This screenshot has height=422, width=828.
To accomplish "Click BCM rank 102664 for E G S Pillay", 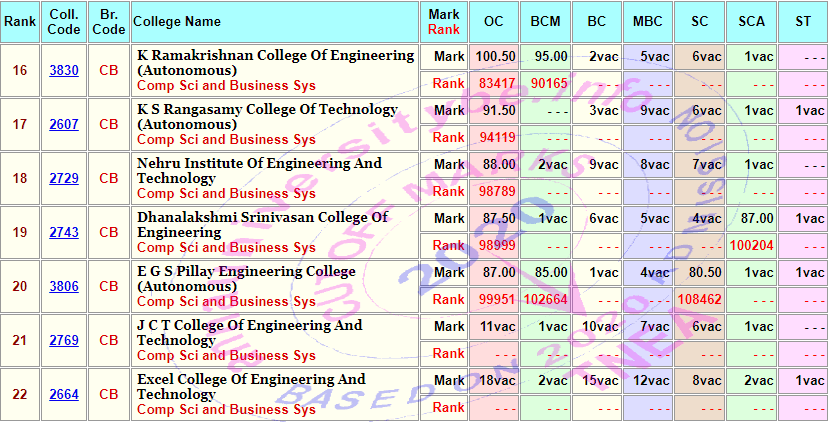I will [x=546, y=299].
